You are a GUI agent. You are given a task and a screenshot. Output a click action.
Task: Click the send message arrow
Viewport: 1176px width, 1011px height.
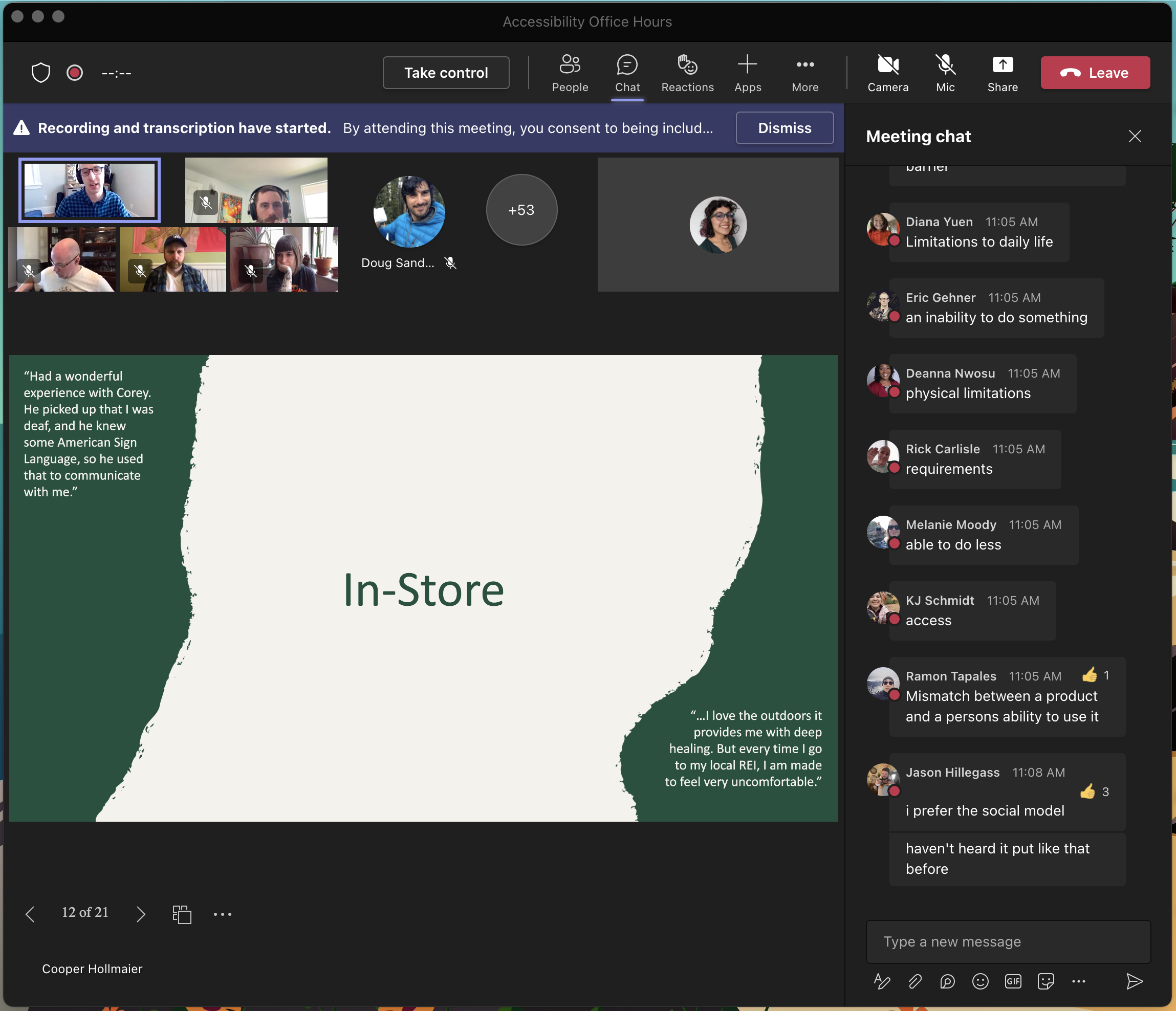[1134, 981]
